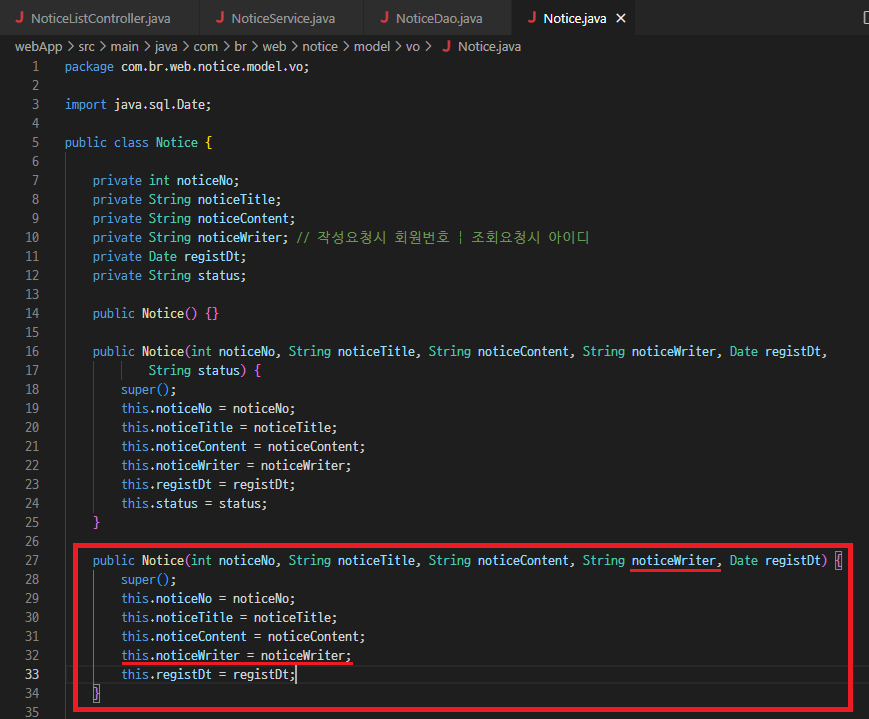Click 'this.noticeNo' on line 19
This screenshot has width=869, height=719.
[x=166, y=409]
